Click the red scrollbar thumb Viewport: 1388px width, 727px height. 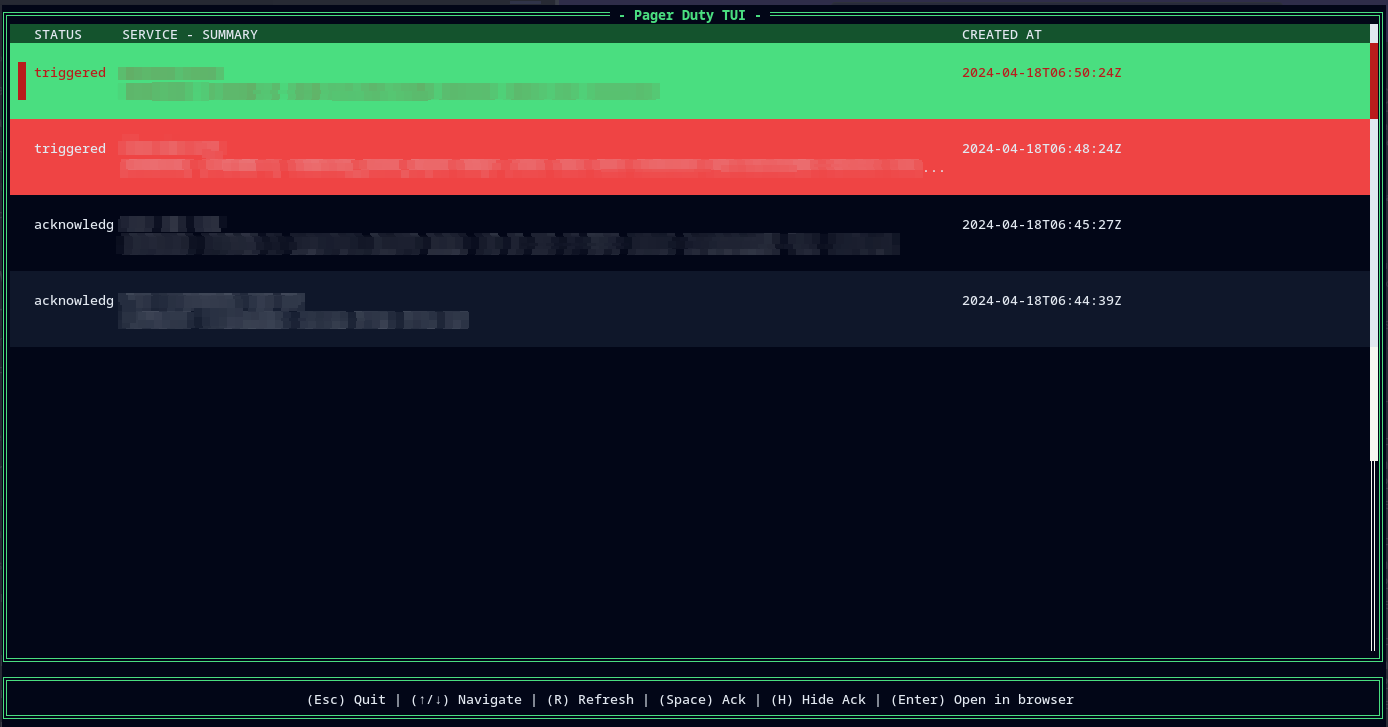click(x=1374, y=81)
